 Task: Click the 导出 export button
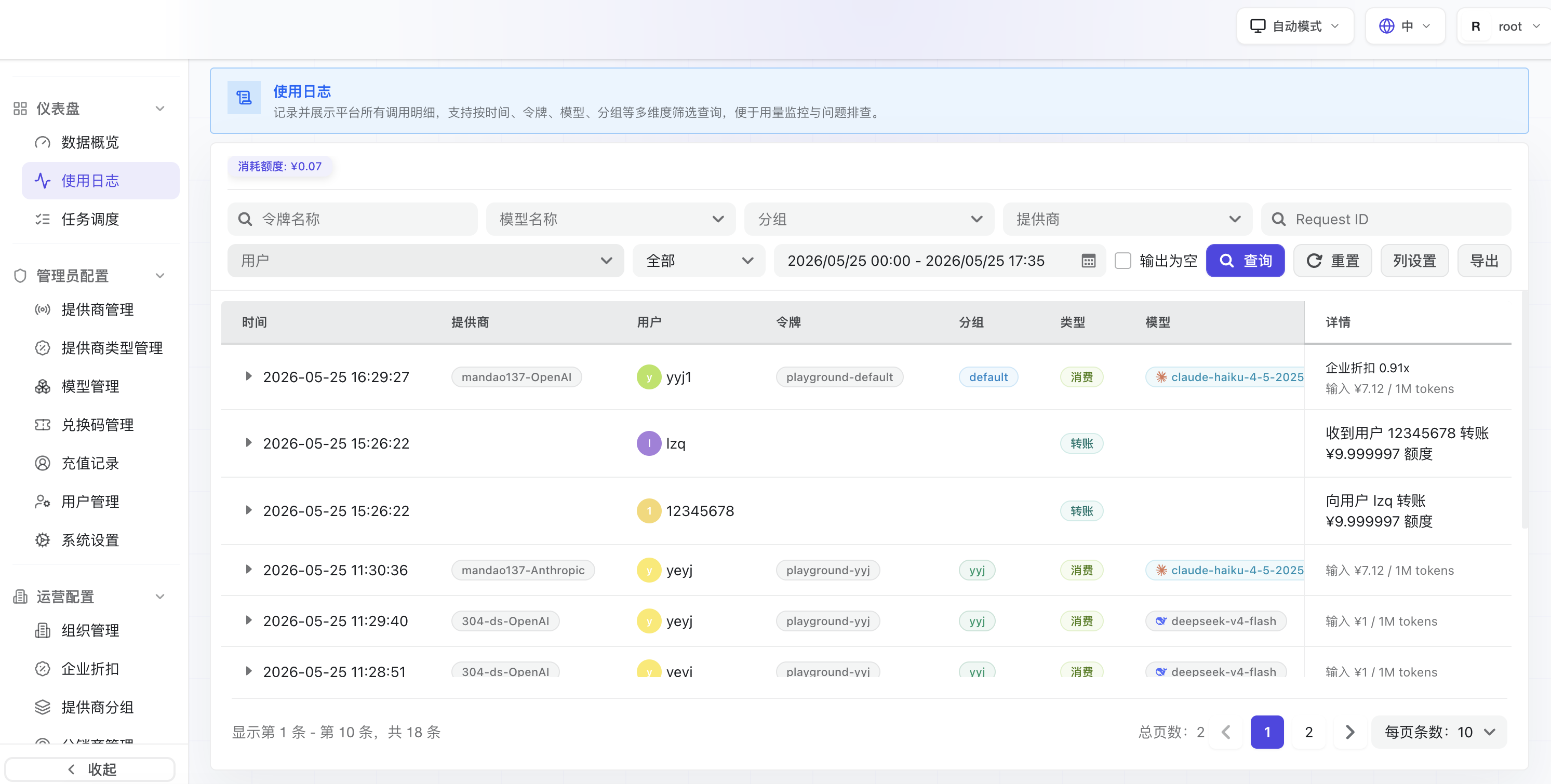click(x=1483, y=261)
